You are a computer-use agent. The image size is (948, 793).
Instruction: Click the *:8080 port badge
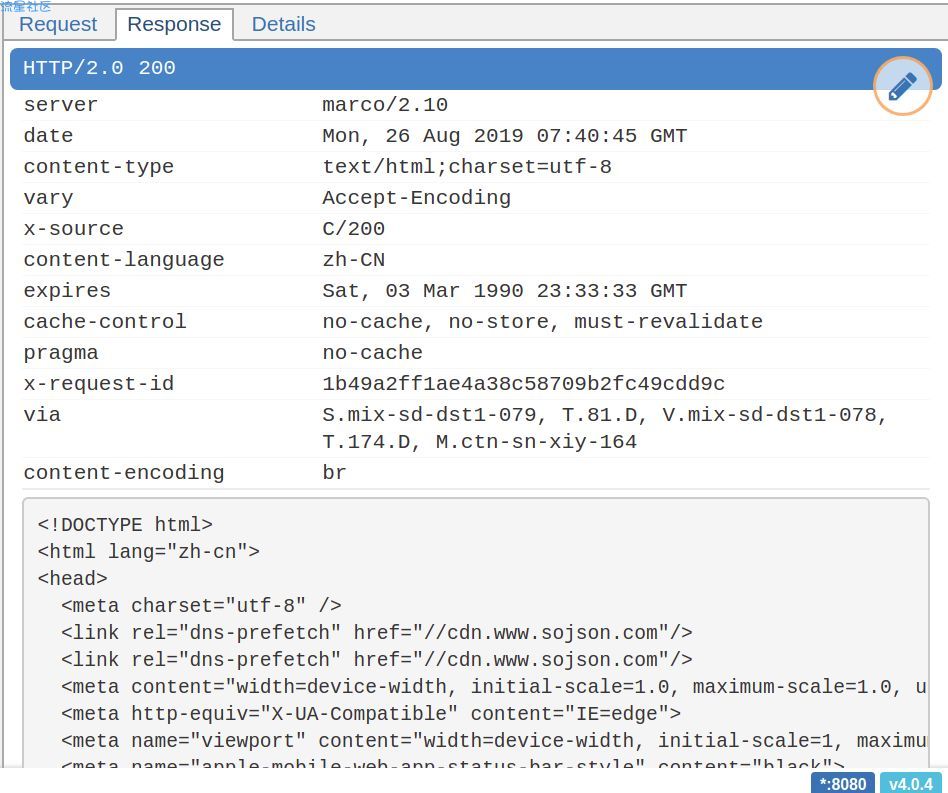(x=842, y=783)
